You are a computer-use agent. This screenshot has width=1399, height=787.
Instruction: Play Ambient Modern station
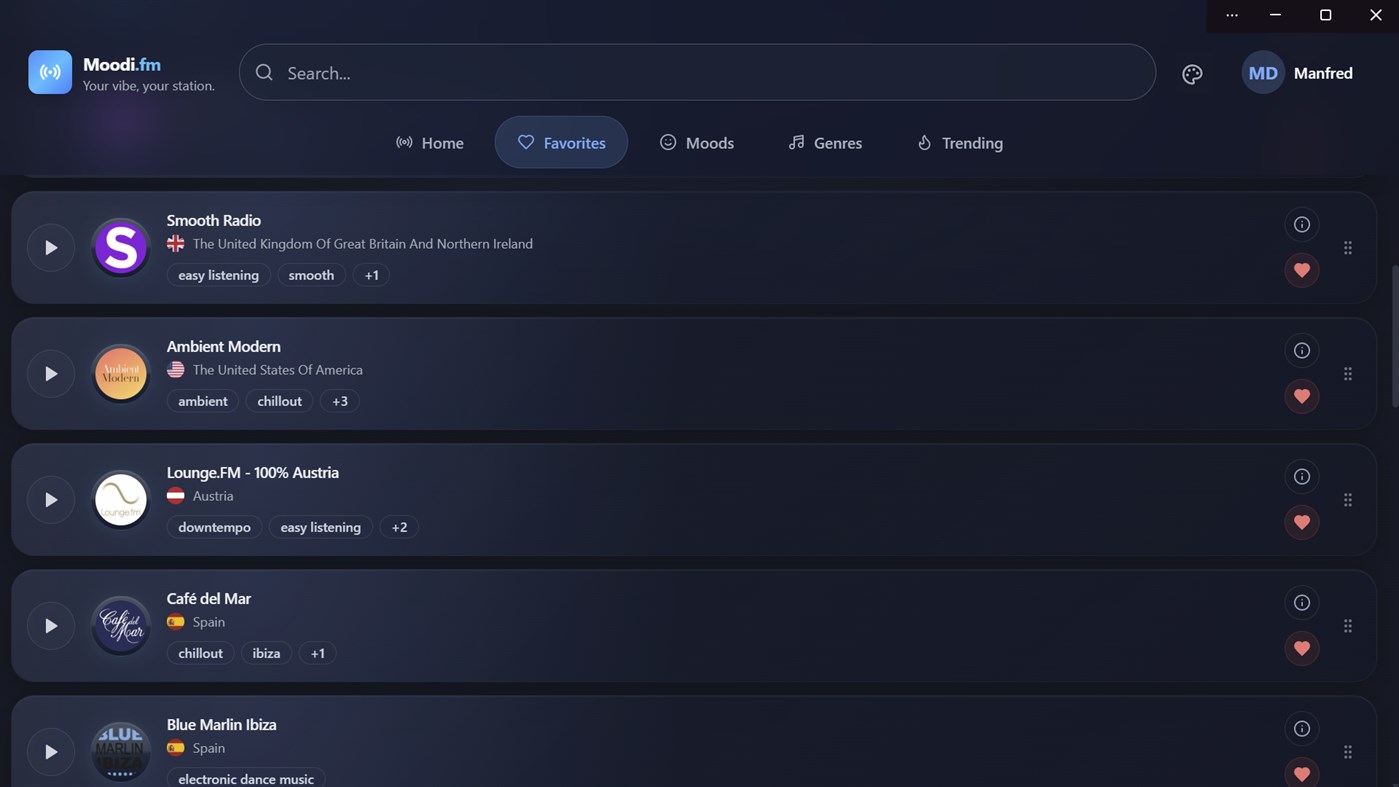(51, 374)
